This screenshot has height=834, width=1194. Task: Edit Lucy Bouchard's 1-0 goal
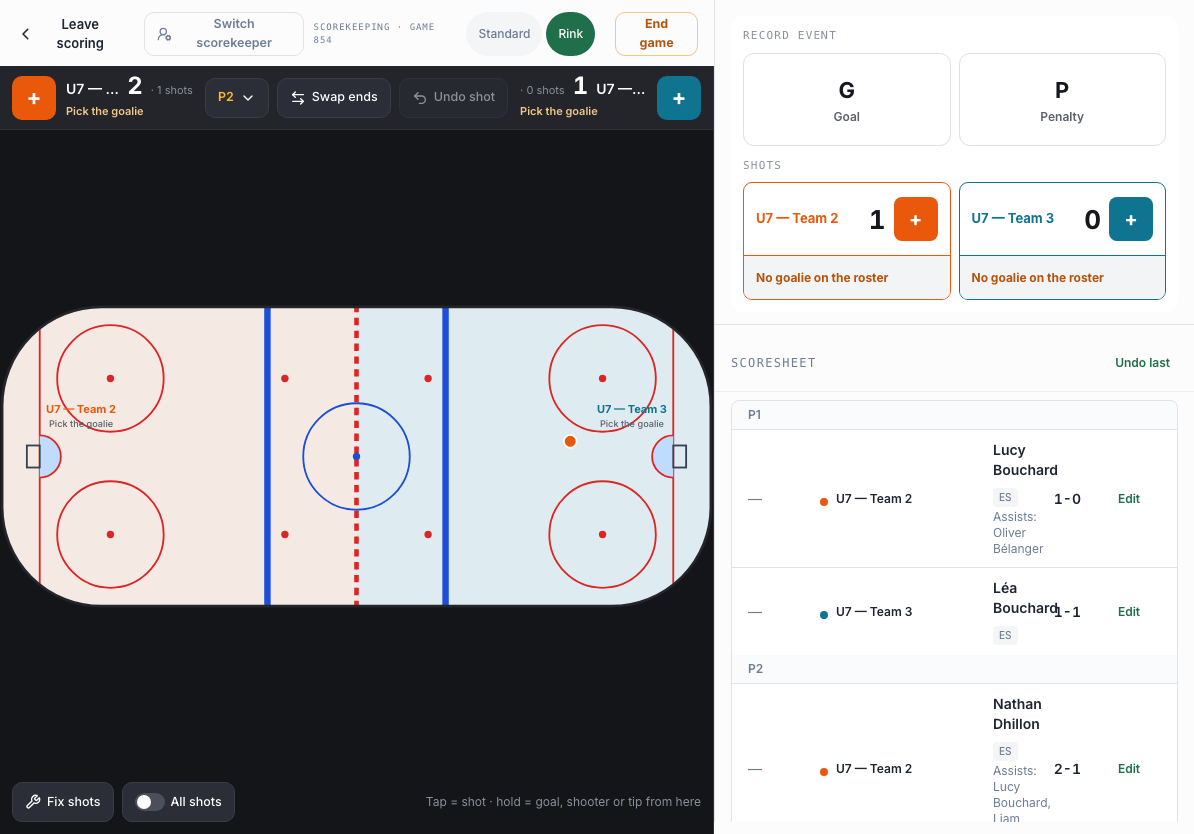pos(1129,499)
